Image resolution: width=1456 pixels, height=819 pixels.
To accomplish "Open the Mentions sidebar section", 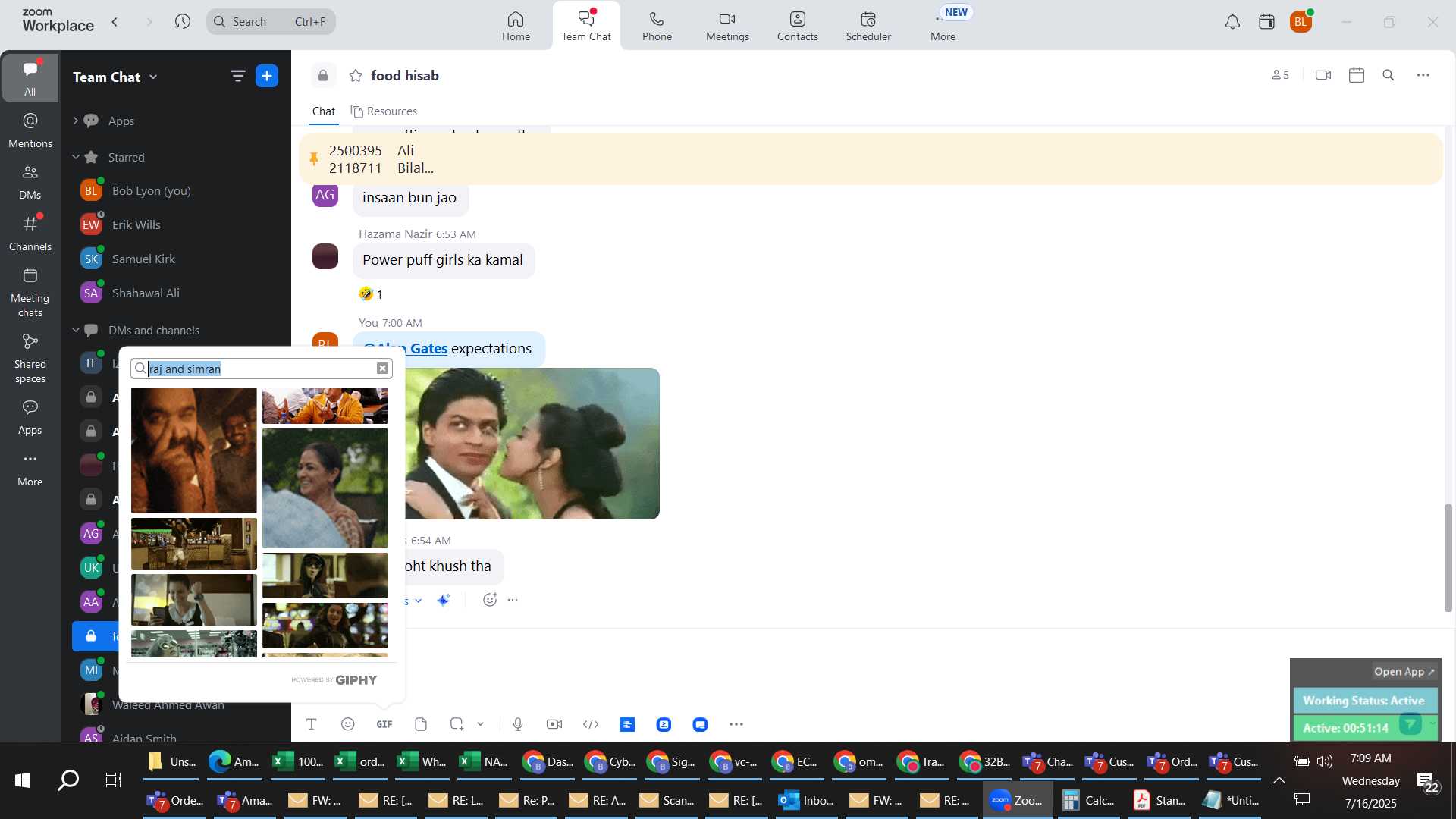I will click(30, 130).
